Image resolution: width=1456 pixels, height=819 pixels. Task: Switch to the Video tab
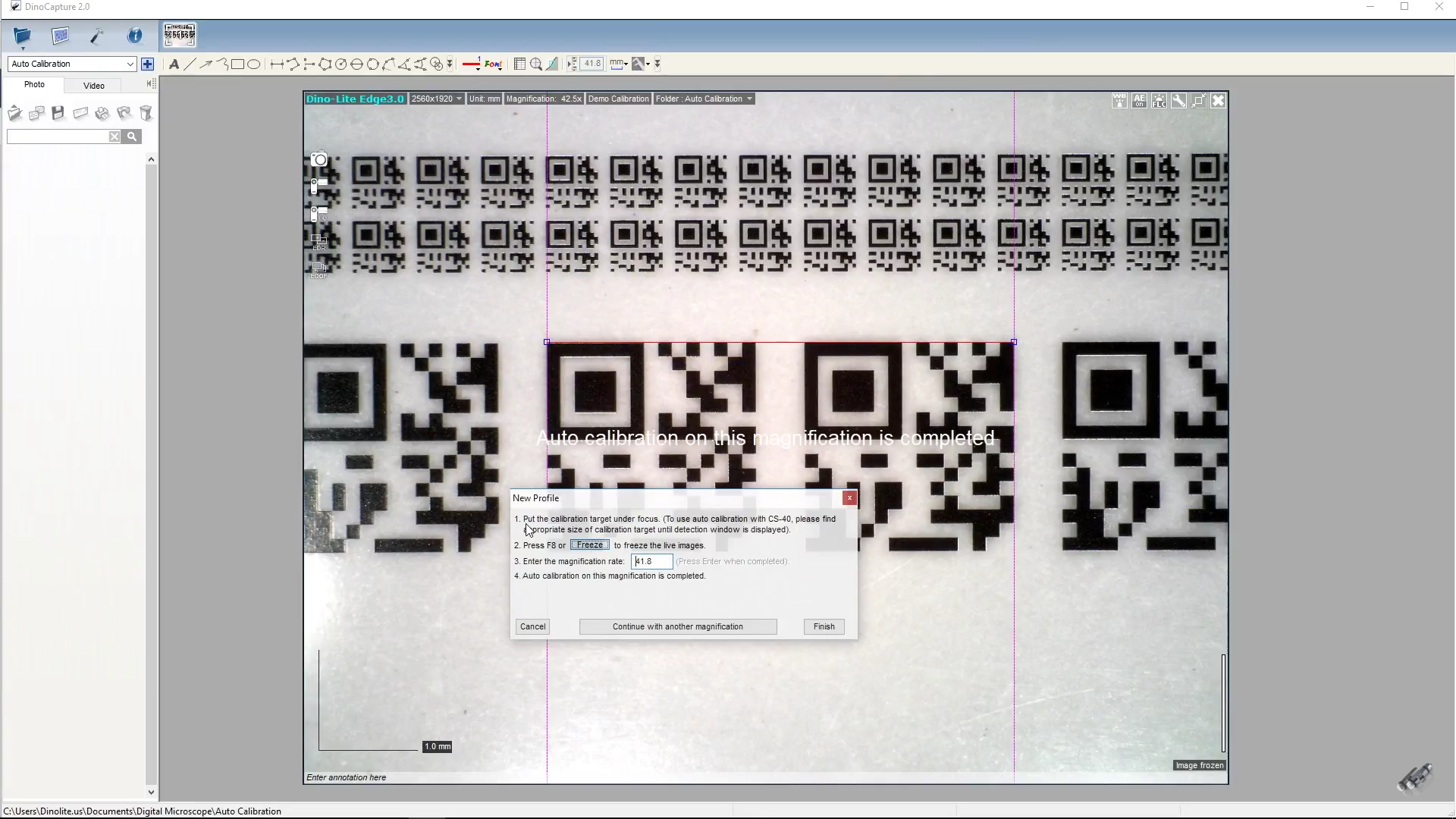94,86
